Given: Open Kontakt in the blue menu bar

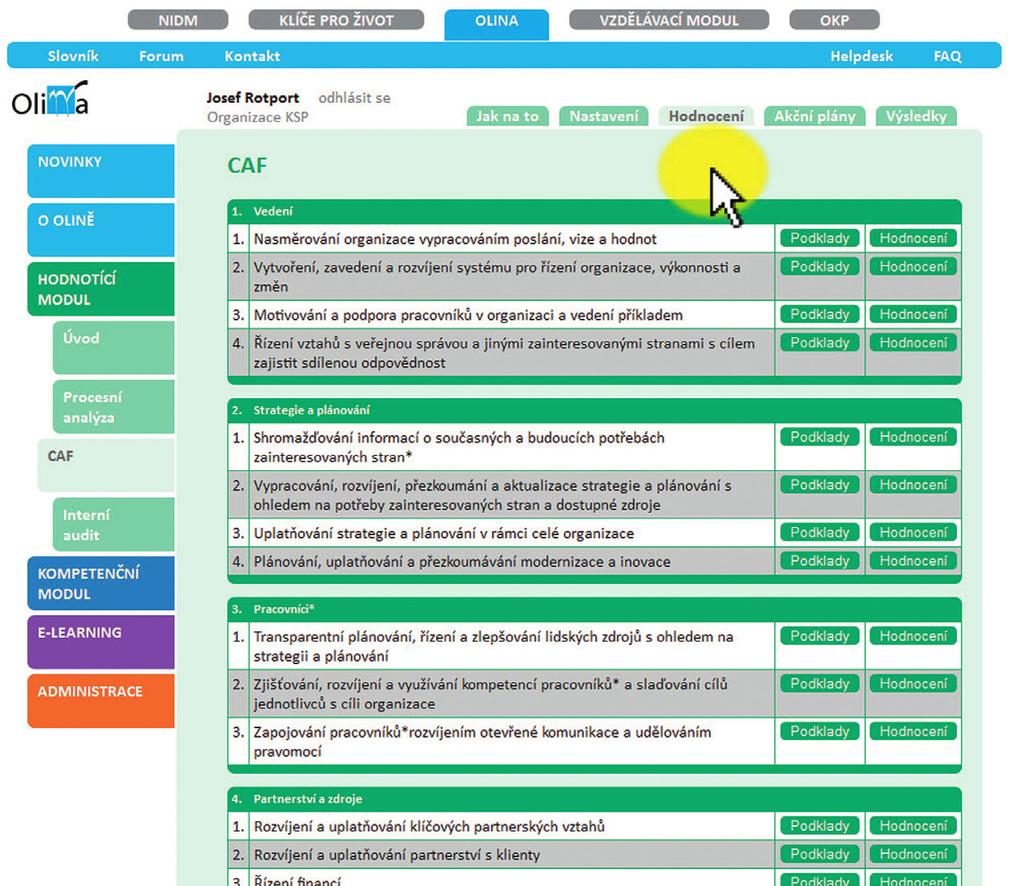Looking at the screenshot, I should click(252, 56).
